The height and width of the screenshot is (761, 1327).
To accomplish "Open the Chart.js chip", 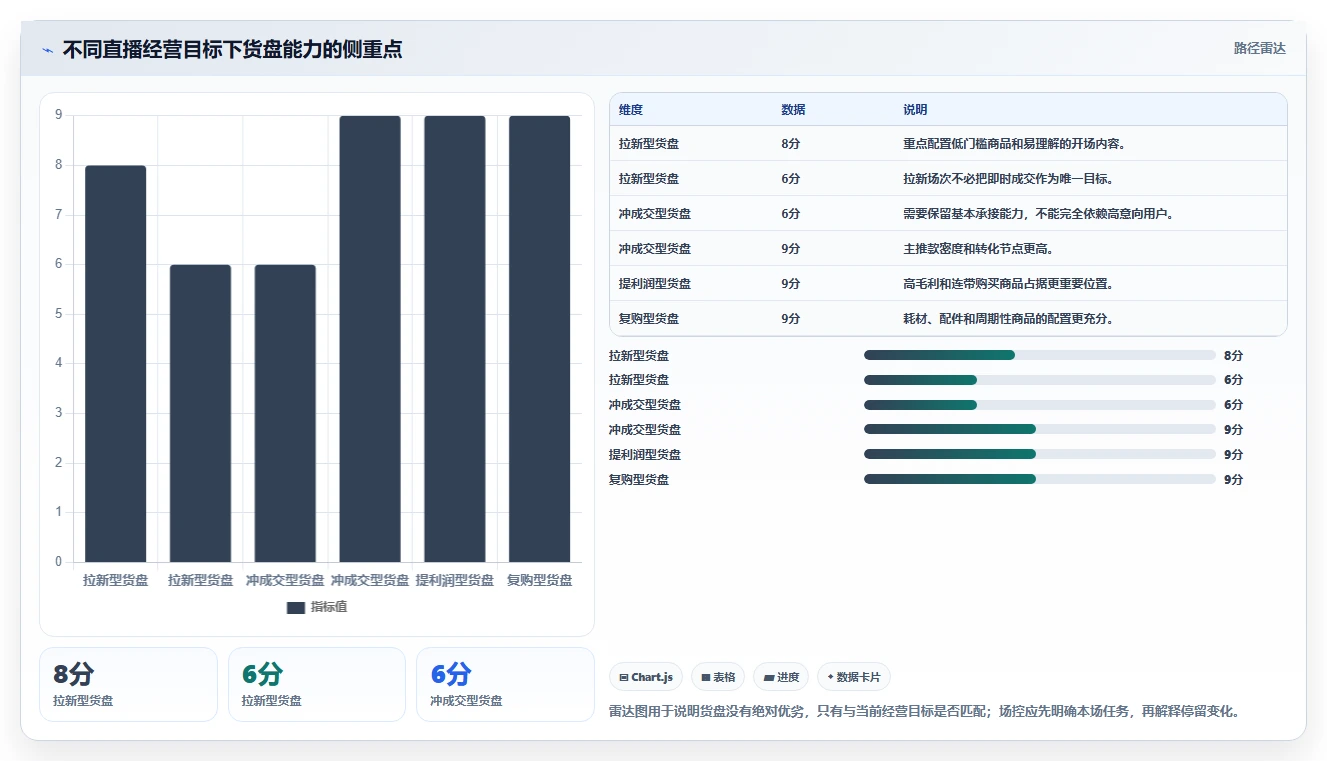I will [x=646, y=677].
